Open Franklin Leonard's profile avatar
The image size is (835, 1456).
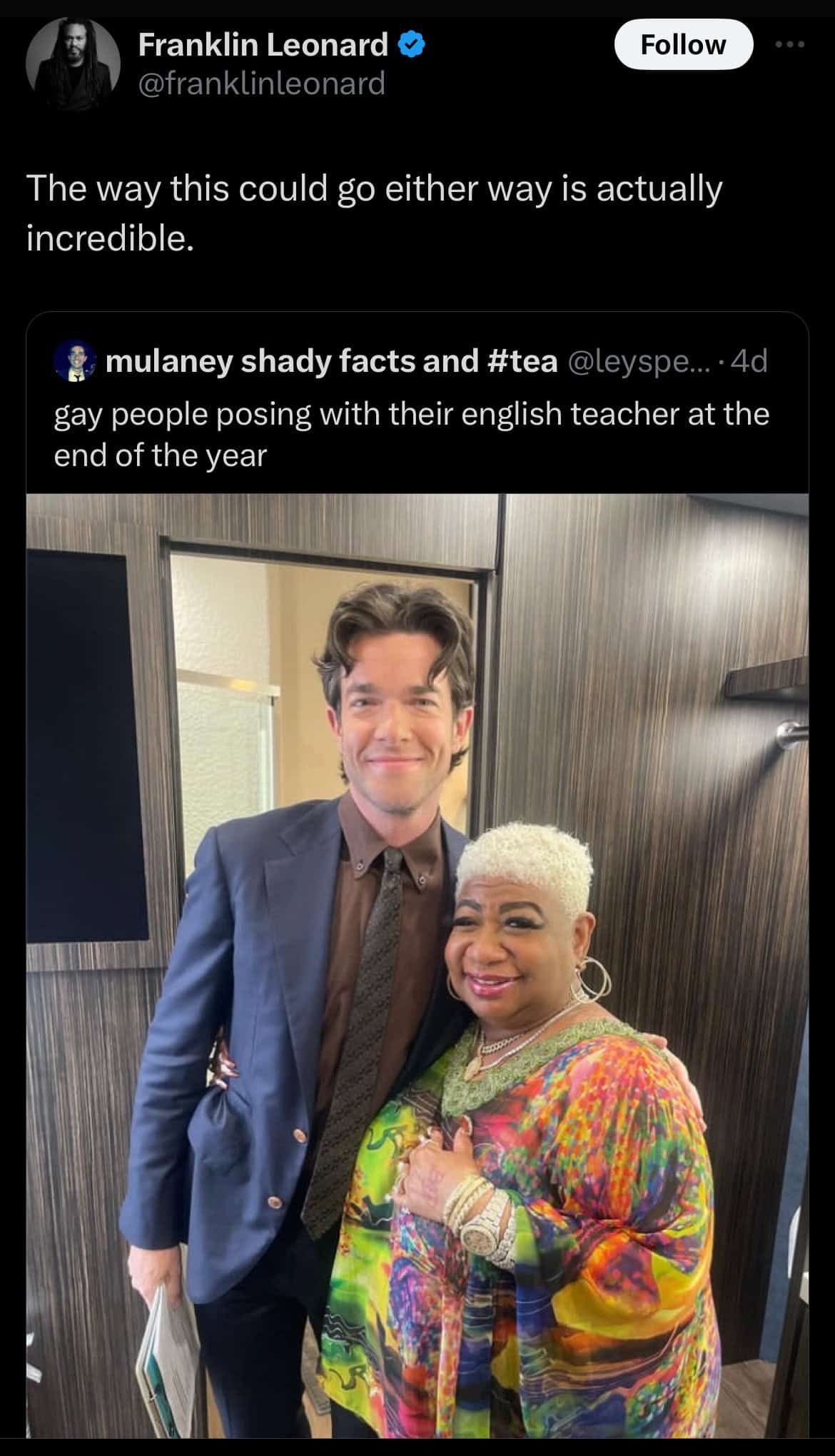point(73,64)
